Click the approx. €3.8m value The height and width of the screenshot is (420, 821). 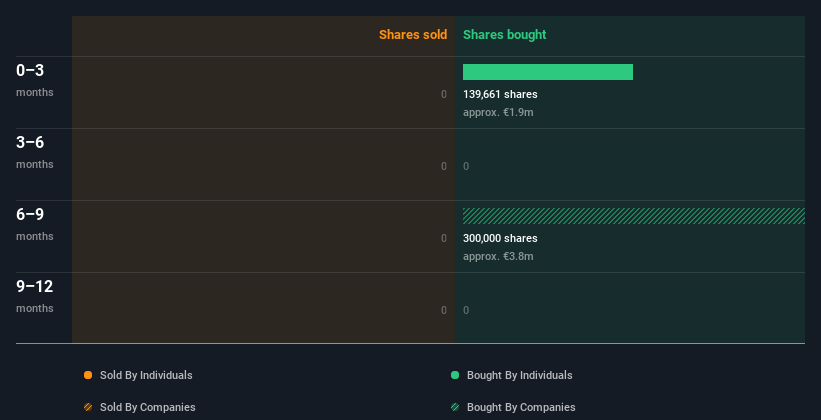[498, 256]
